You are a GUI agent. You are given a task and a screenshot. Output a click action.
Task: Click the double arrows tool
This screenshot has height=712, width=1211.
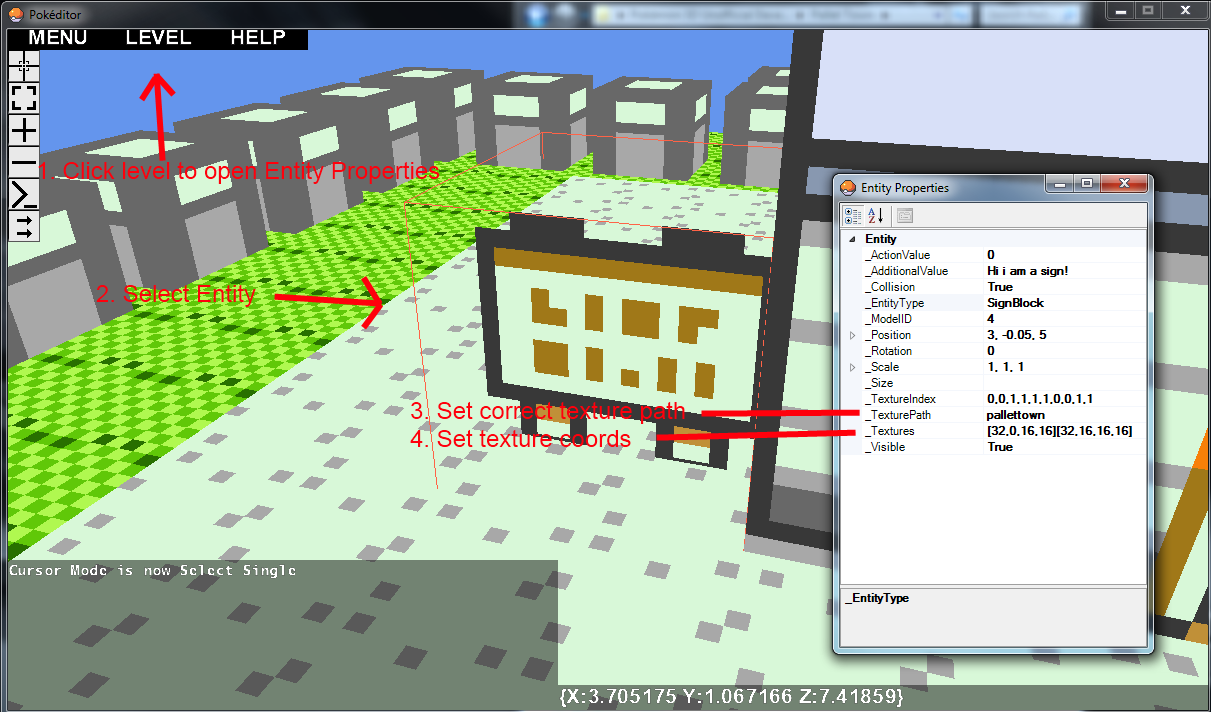24,226
